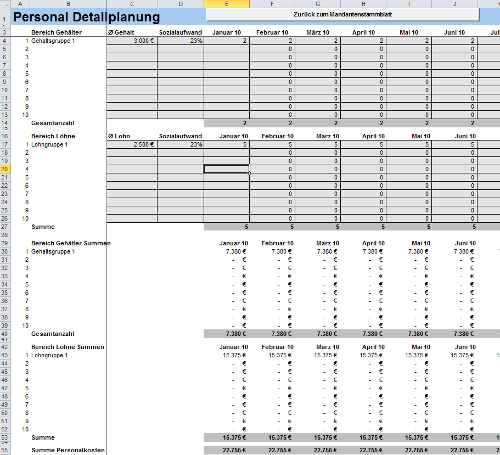This screenshot has width=500, height=455.
Task: Click the März 10 header in row 3
Action: [318, 32]
